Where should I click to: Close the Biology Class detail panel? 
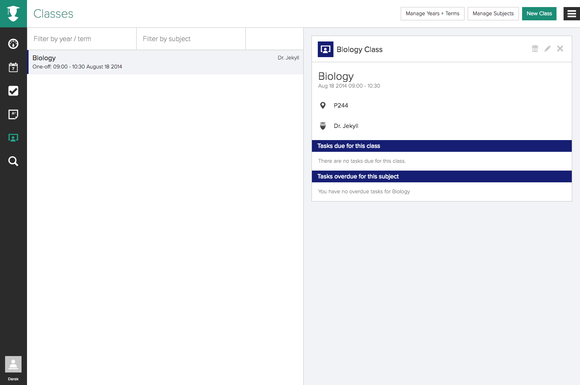[x=560, y=48]
